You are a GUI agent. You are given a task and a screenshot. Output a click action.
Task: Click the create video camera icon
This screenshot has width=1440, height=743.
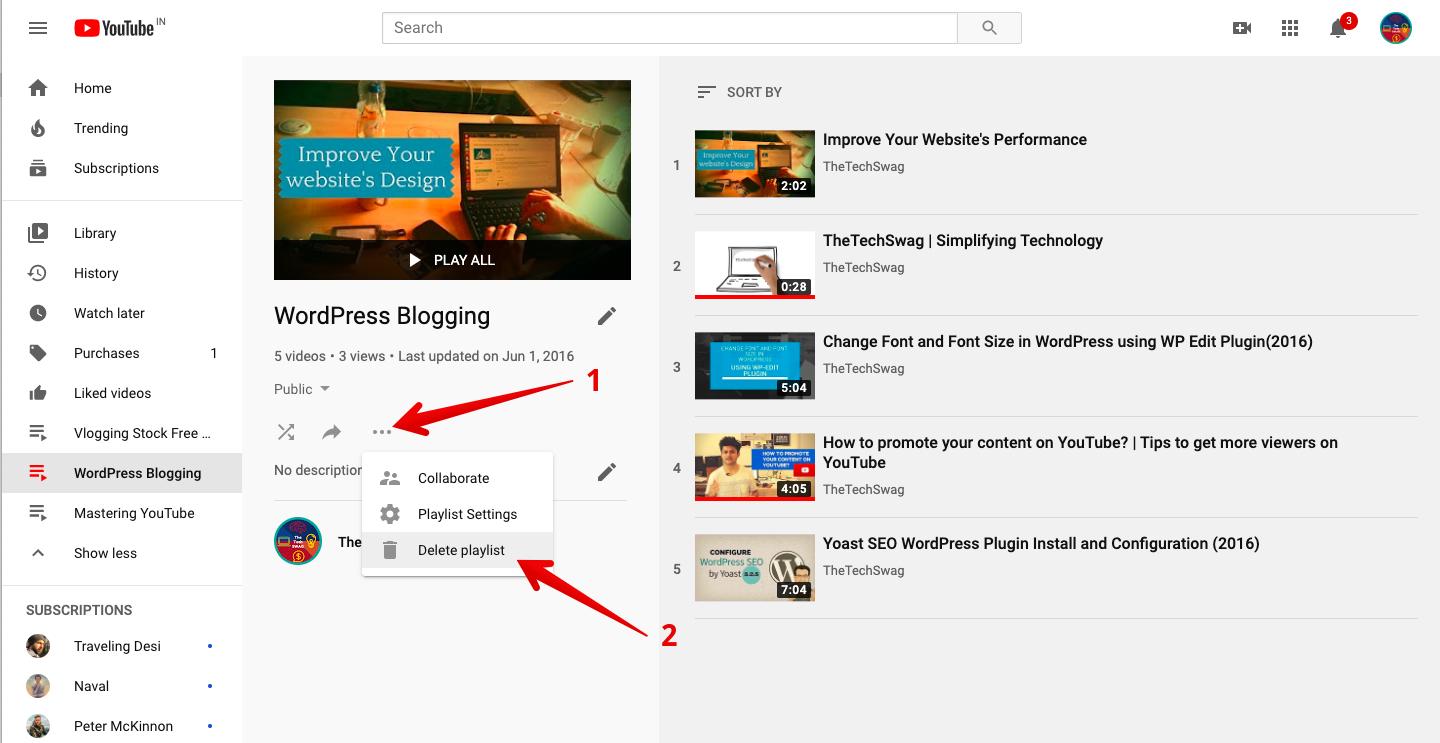click(x=1242, y=28)
